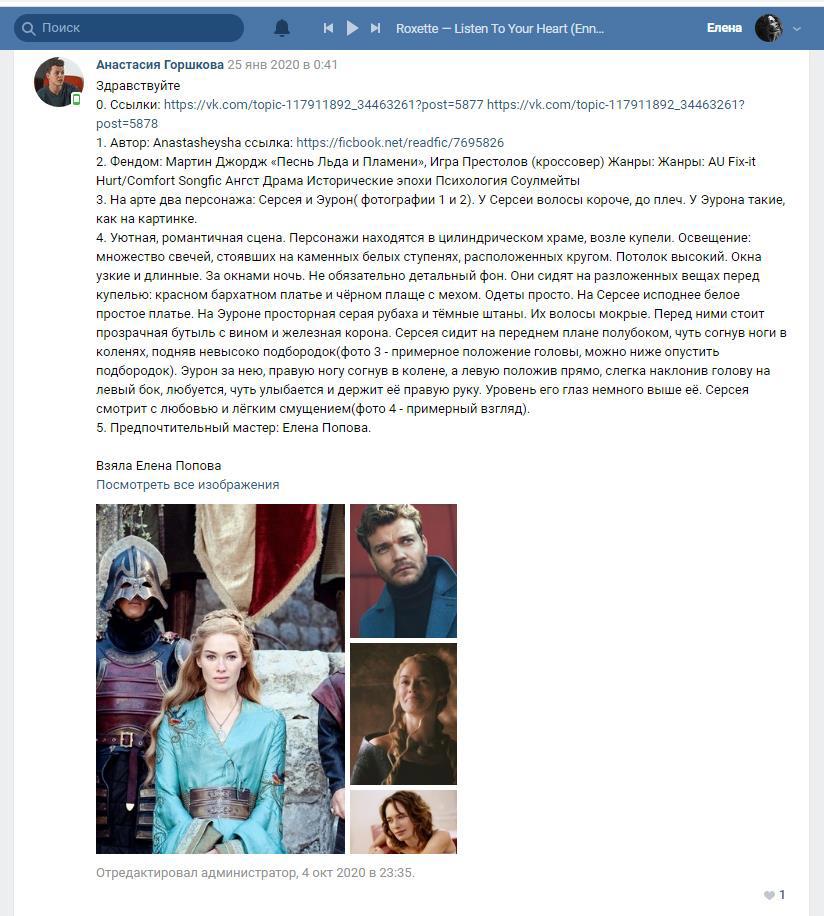Click the search magnifier icon
Screen dimensions: 824x916
(29, 28)
